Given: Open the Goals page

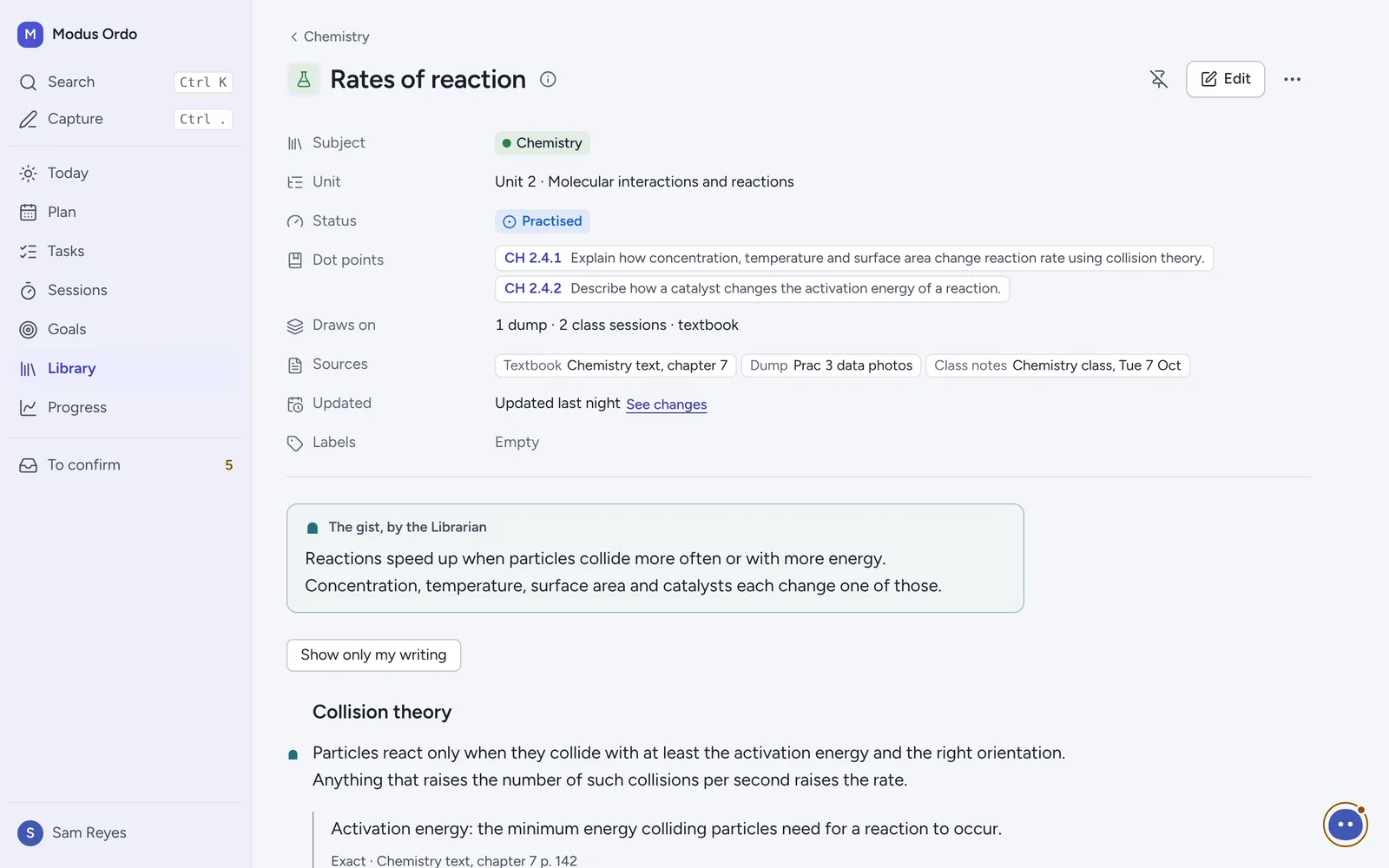Looking at the screenshot, I should click(126, 329).
